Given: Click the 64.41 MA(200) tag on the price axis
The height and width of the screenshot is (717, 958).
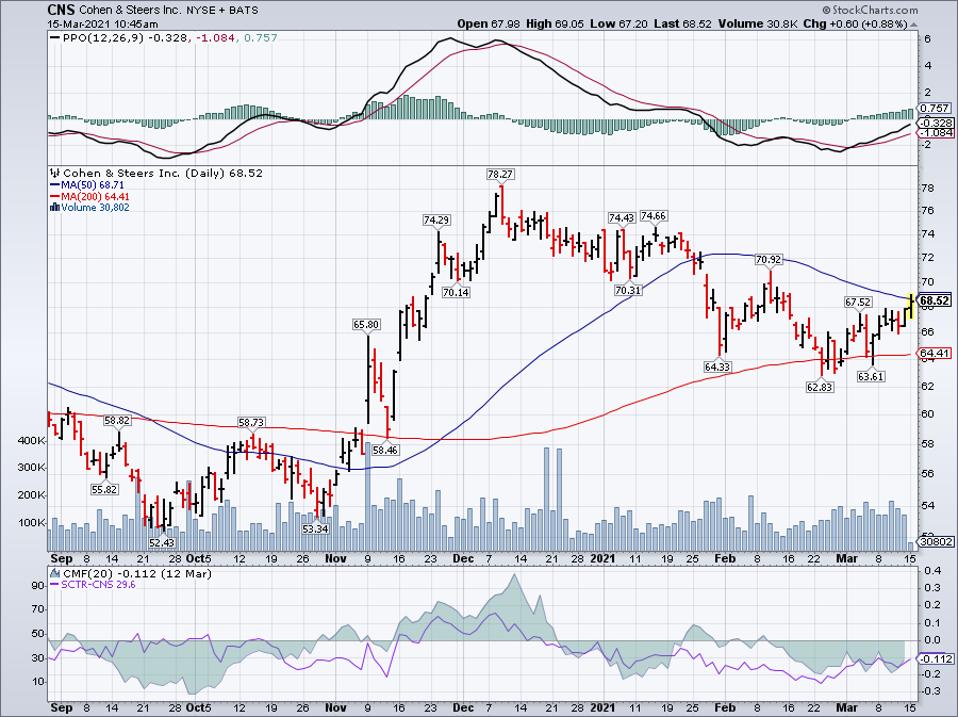Looking at the screenshot, I should click(935, 353).
